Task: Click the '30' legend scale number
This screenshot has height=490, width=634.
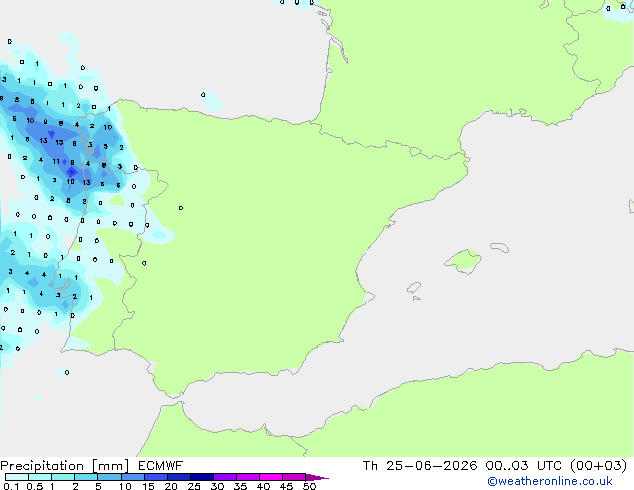Action: [x=217, y=486]
